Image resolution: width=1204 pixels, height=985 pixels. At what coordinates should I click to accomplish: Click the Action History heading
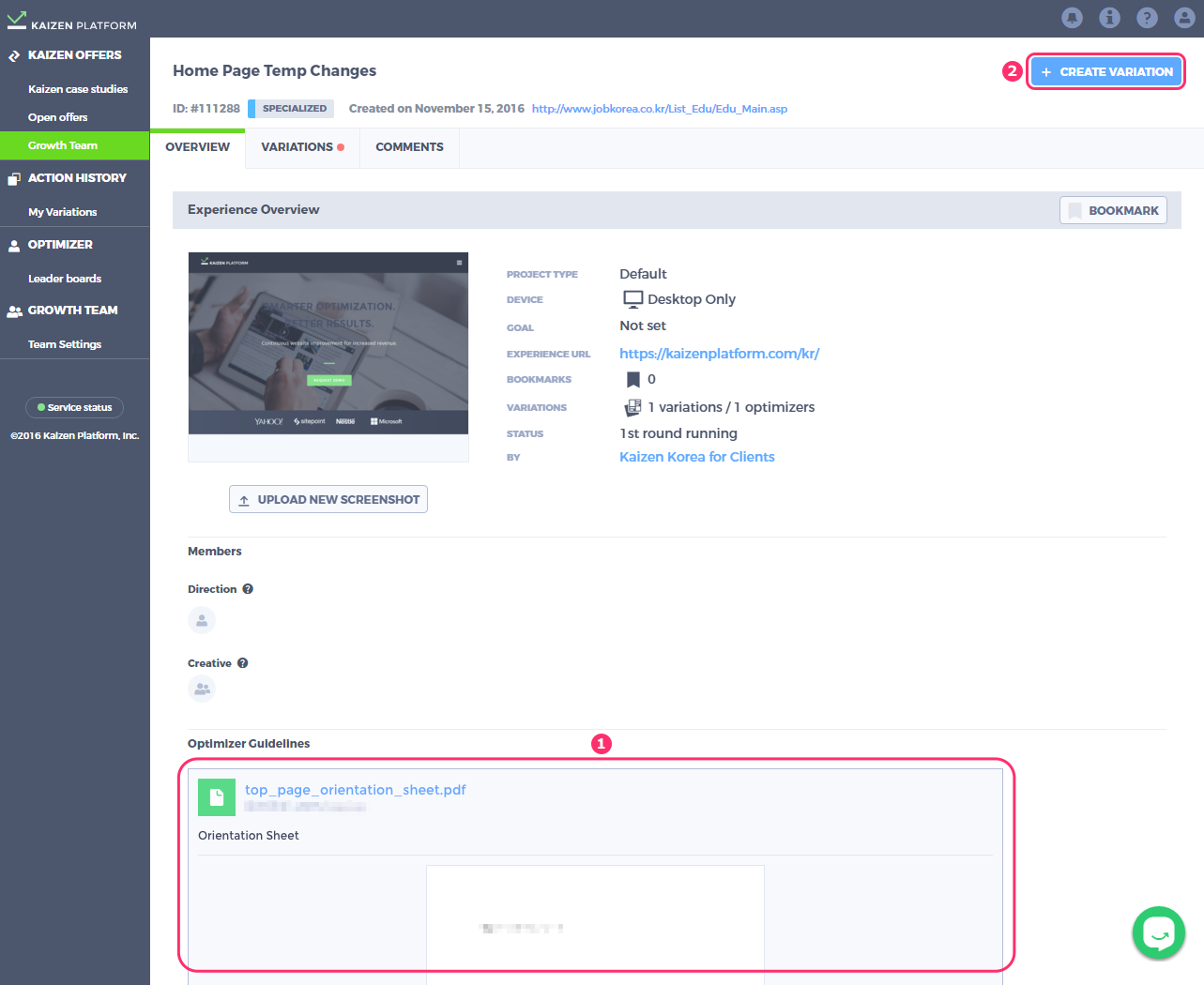pos(77,177)
